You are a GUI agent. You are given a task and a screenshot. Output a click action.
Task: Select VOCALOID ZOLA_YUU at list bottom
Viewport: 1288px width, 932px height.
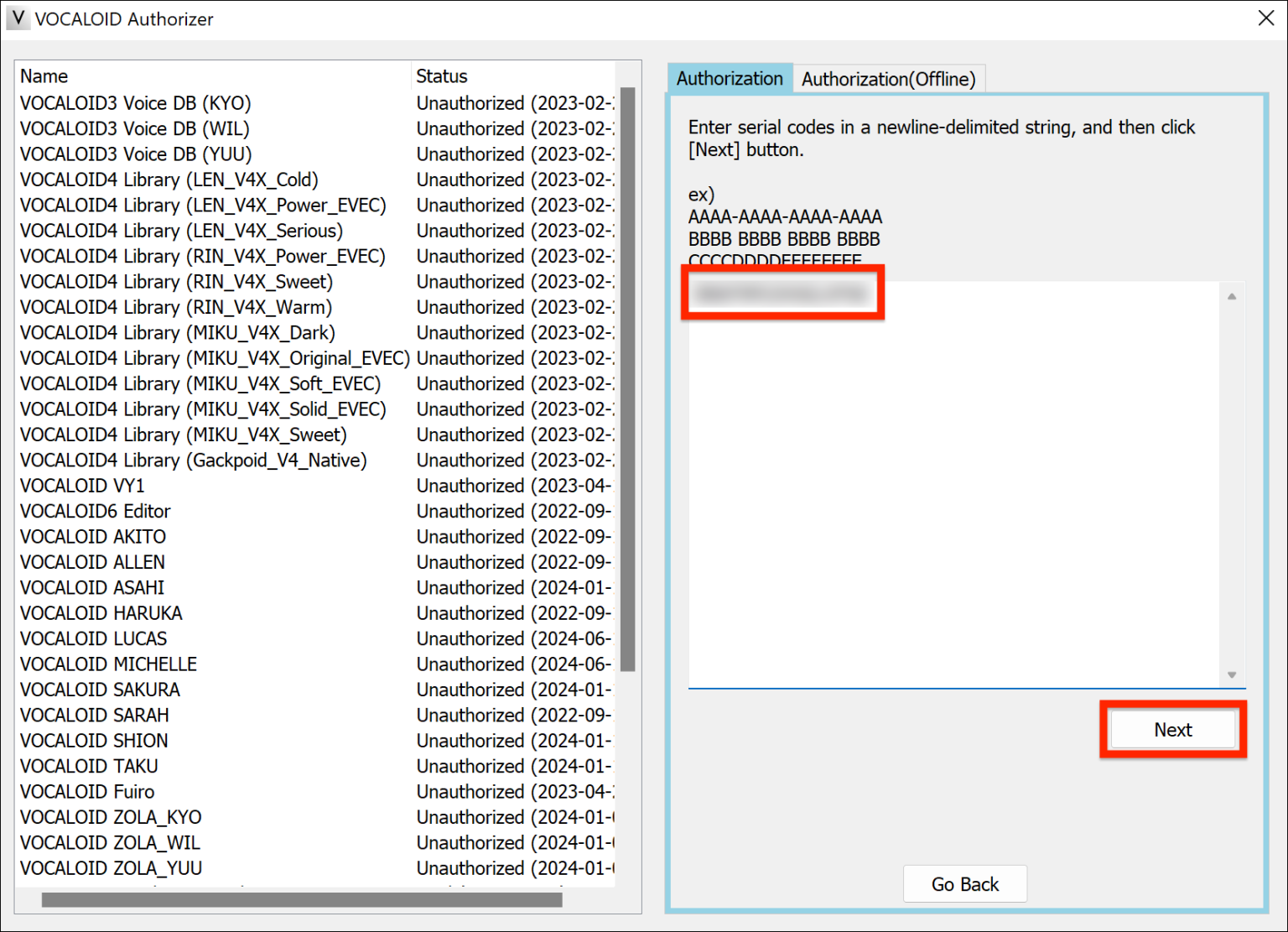pyautogui.click(x=110, y=868)
